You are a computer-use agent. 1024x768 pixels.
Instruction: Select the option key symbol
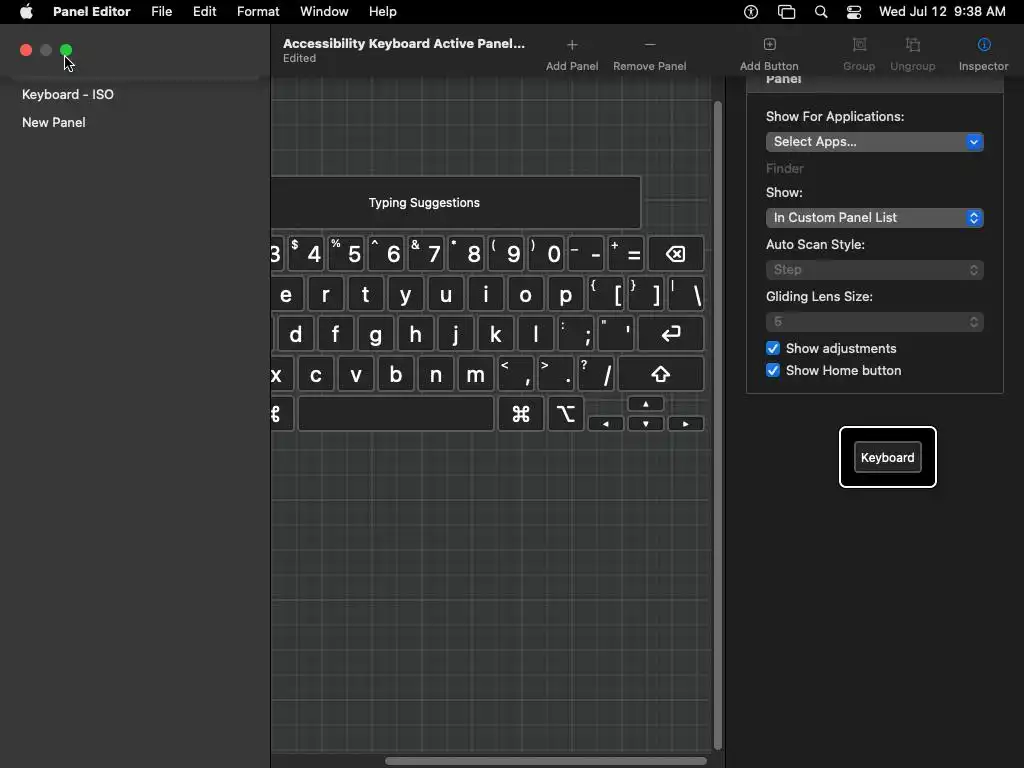pyautogui.click(x=566, y=414)
